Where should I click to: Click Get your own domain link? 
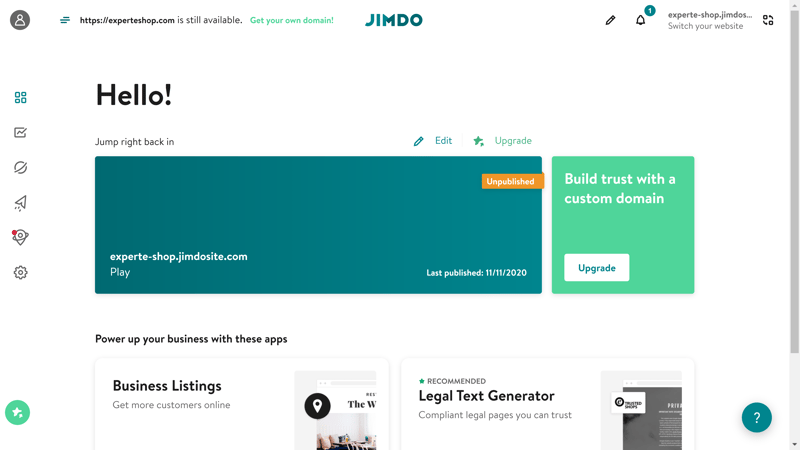(x=292, y=20)
